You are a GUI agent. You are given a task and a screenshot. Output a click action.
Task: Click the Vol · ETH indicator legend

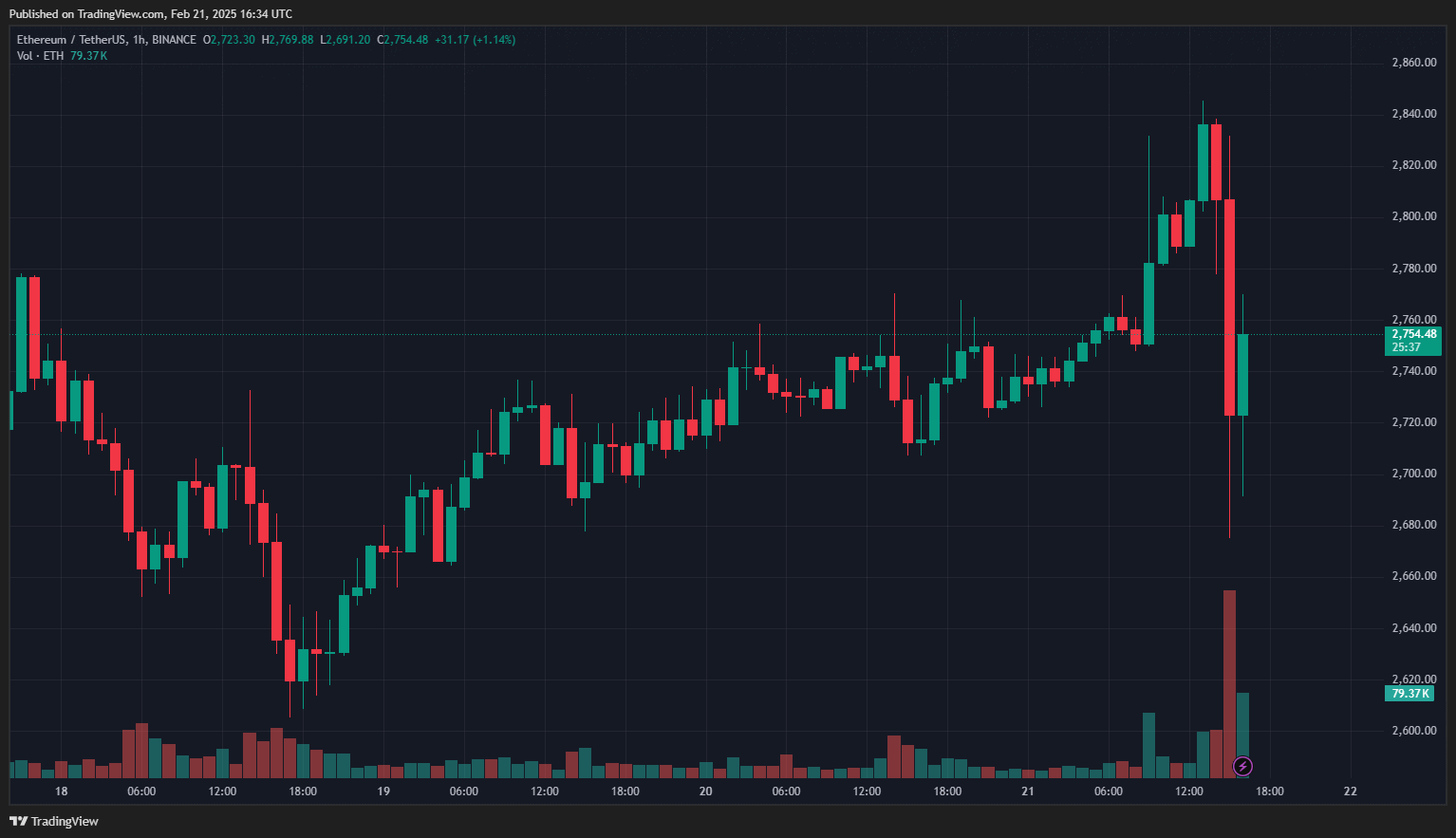point(40,56)
